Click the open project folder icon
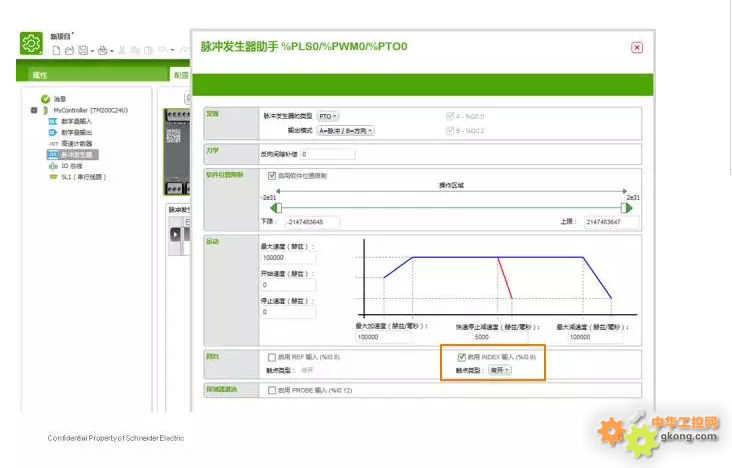This screenshot has height=468, width=732. (68, 50)
